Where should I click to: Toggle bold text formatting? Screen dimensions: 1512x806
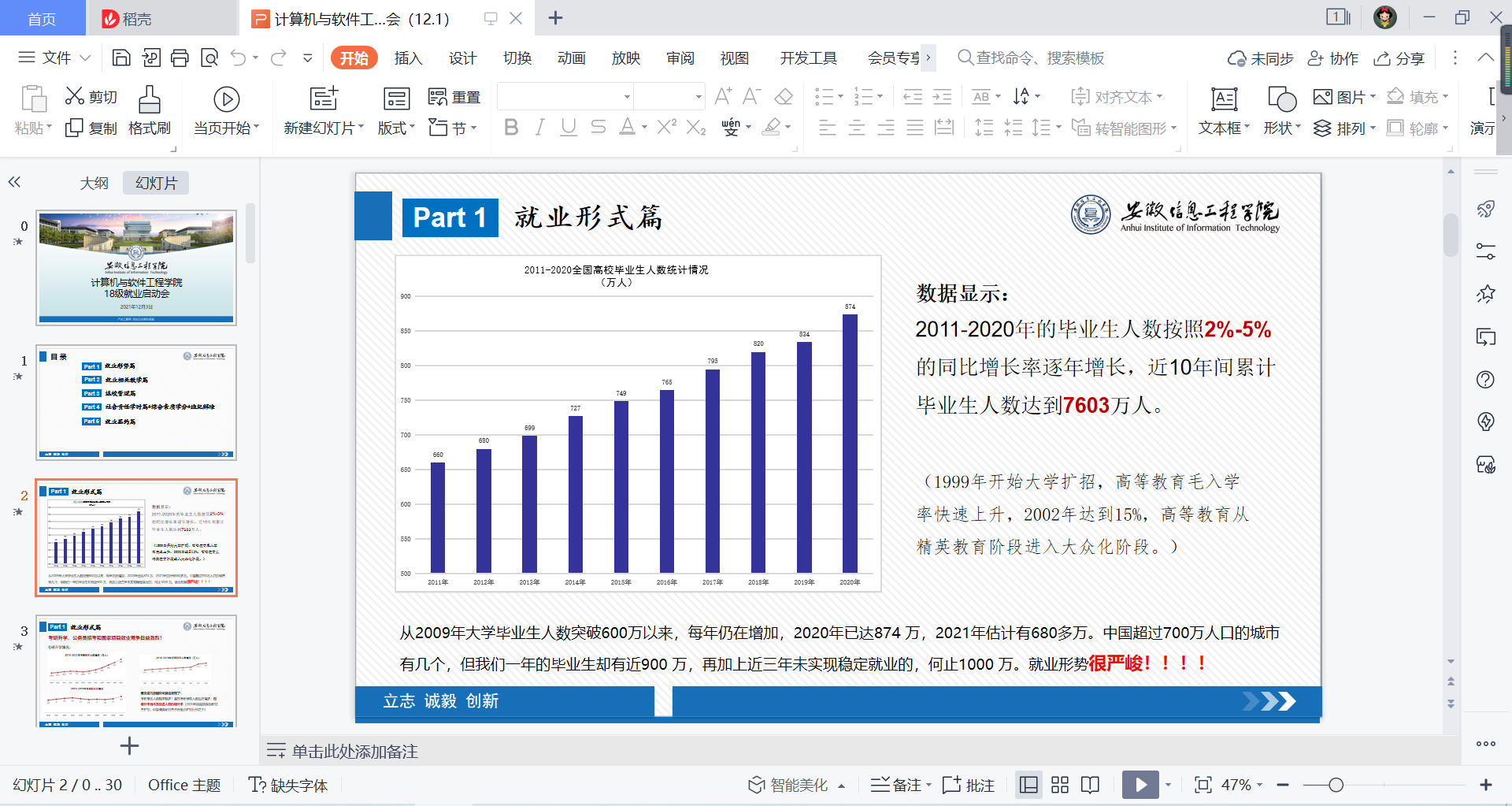[x=511, y=128]
